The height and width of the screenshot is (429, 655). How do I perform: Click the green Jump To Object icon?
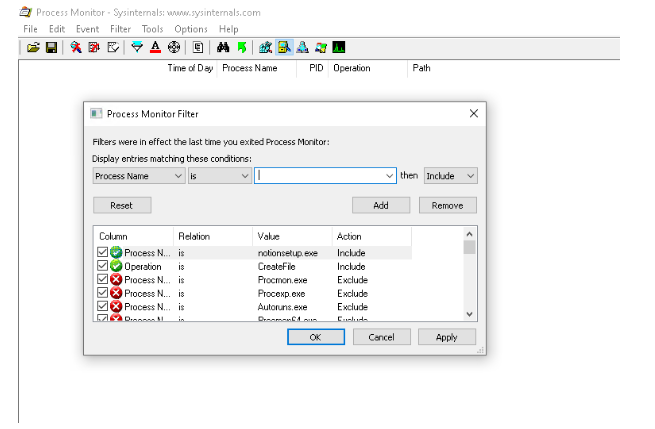(241, 48)
